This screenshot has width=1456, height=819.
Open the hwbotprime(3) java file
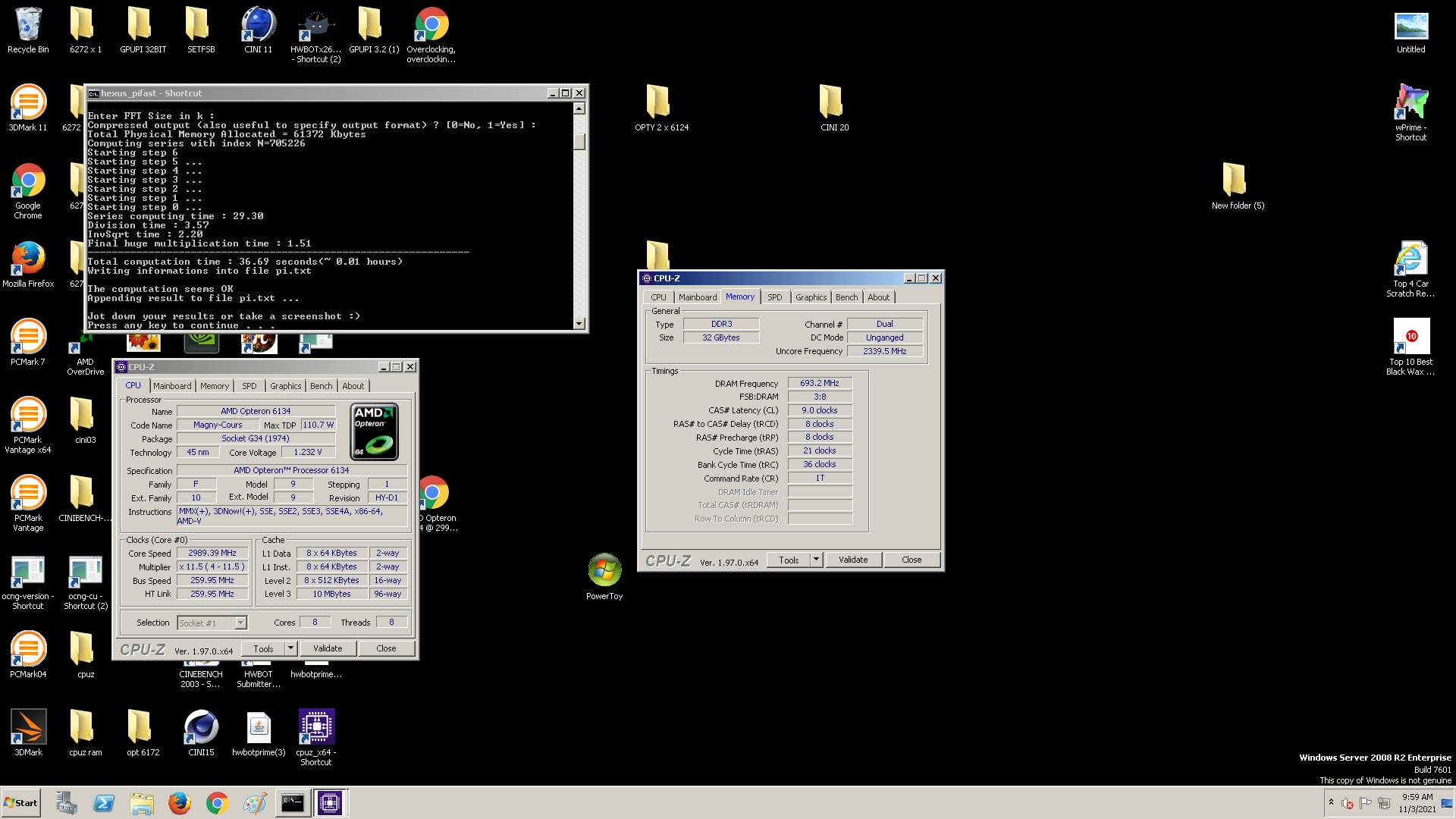click(259, 733)
